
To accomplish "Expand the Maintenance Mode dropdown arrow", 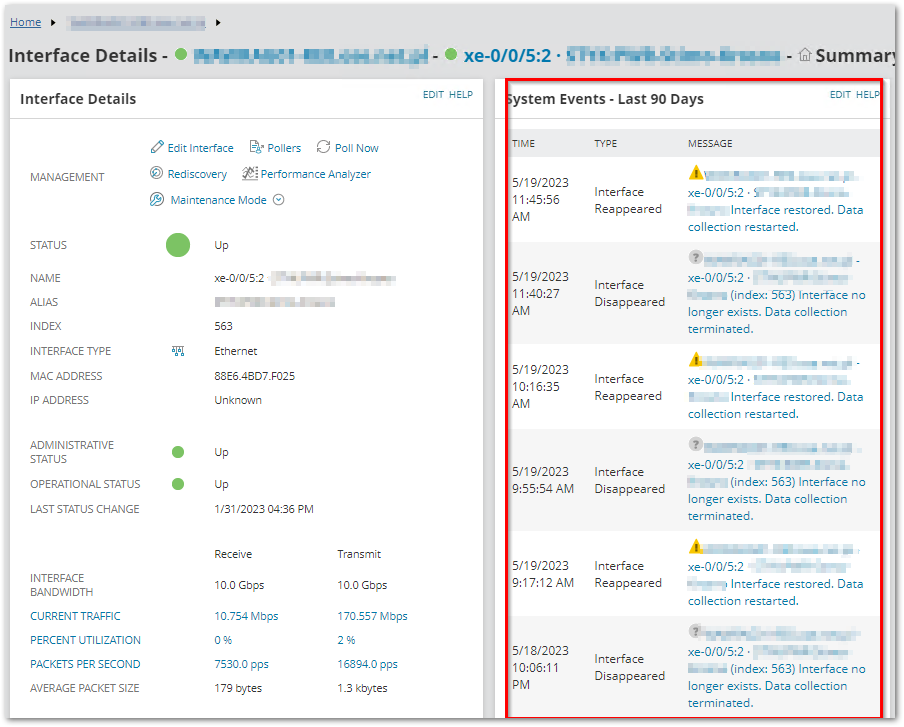I will (x=278, y=199).
